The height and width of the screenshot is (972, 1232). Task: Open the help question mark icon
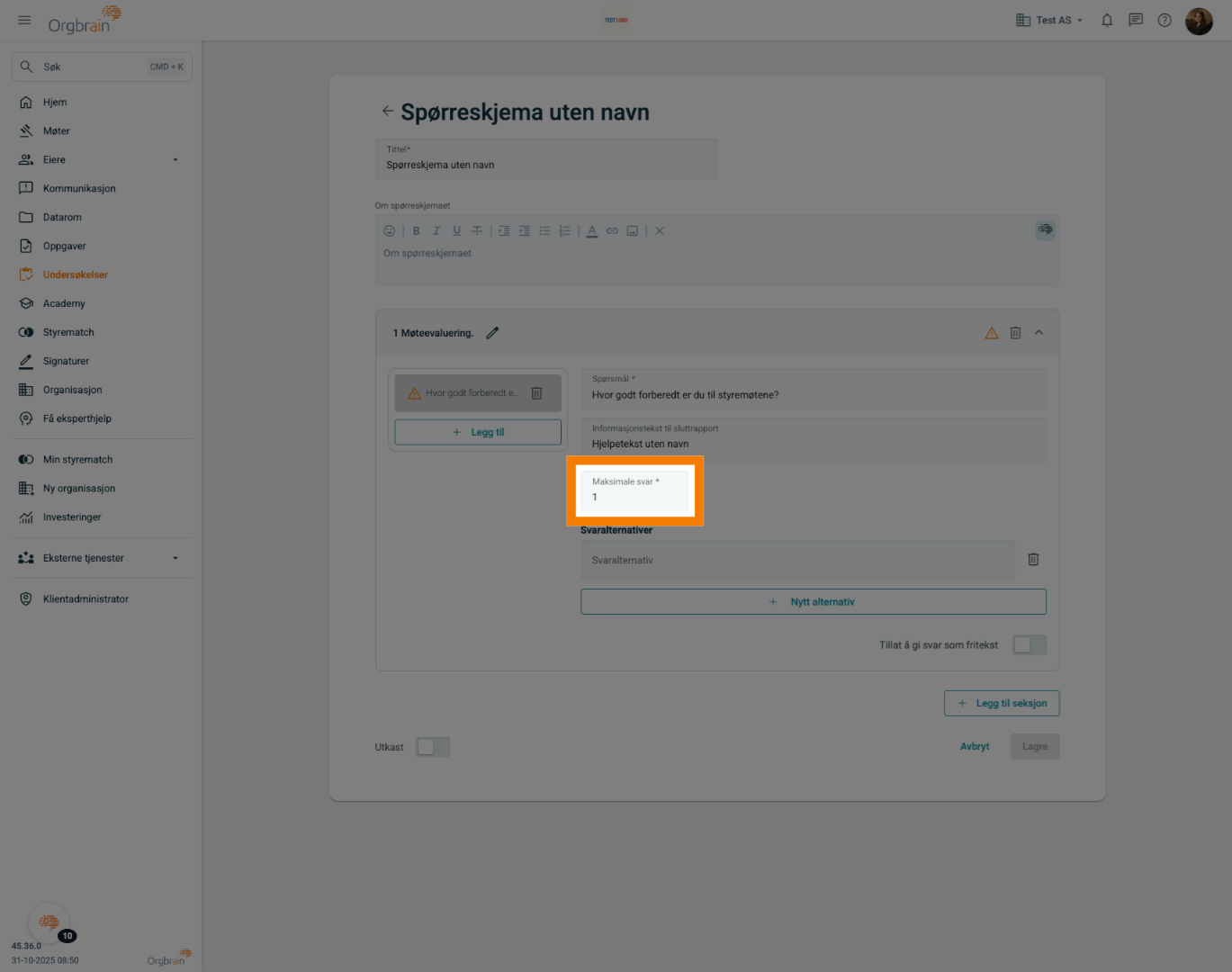coord(1165,20)
